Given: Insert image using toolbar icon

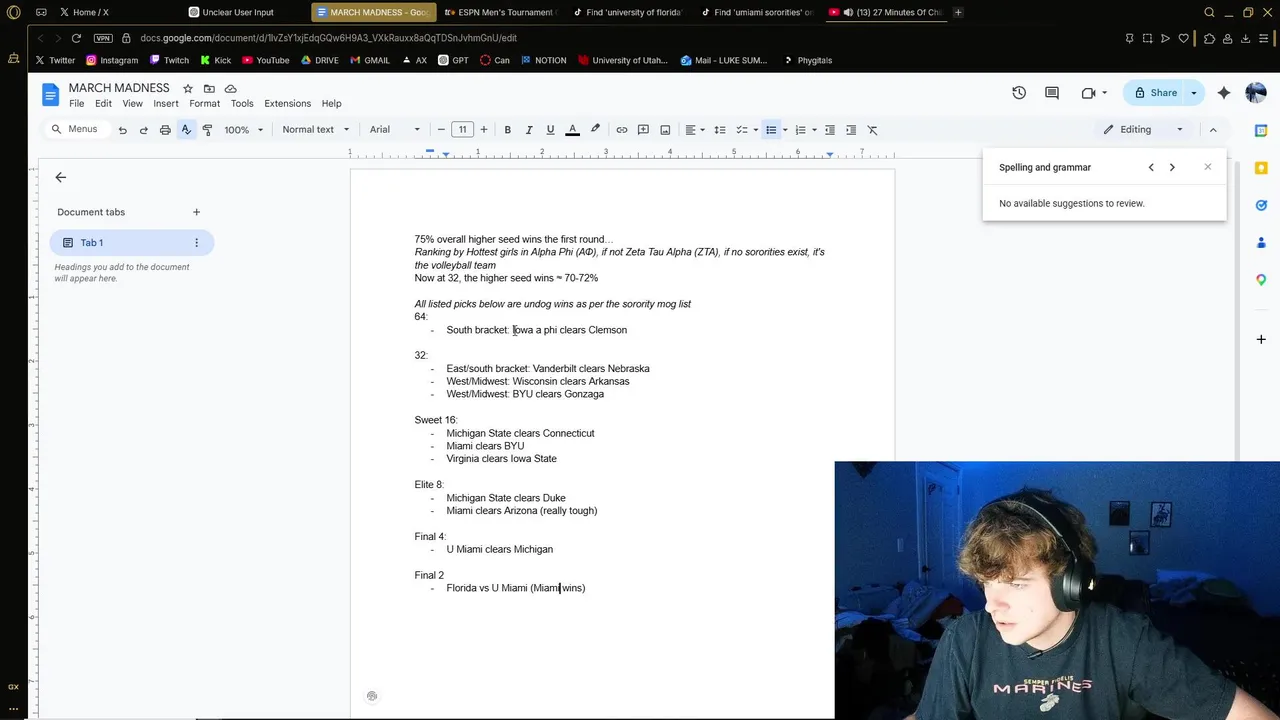Looking at the screenshot, I should pos(665,130).
